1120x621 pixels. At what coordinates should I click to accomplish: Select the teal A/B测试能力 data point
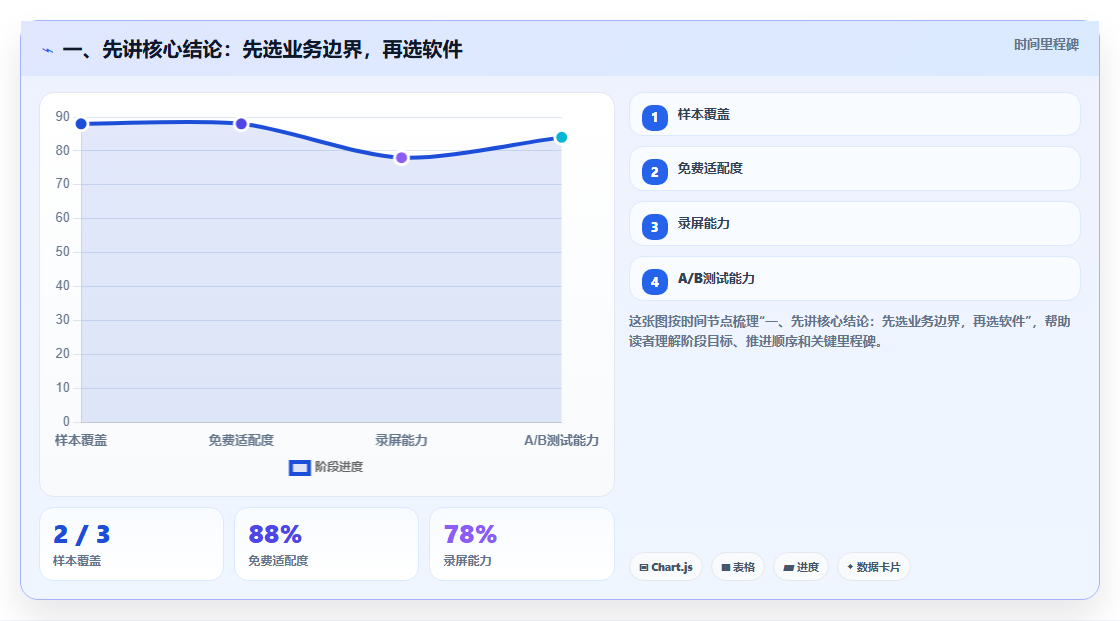(561, 137)
